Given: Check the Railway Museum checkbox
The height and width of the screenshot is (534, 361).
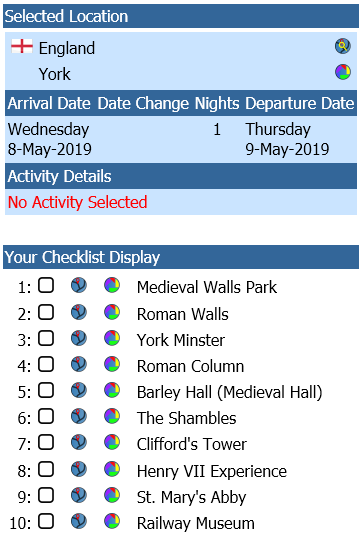Looking at the screenshot, I should pyautogui.click(x=46, y=521).
